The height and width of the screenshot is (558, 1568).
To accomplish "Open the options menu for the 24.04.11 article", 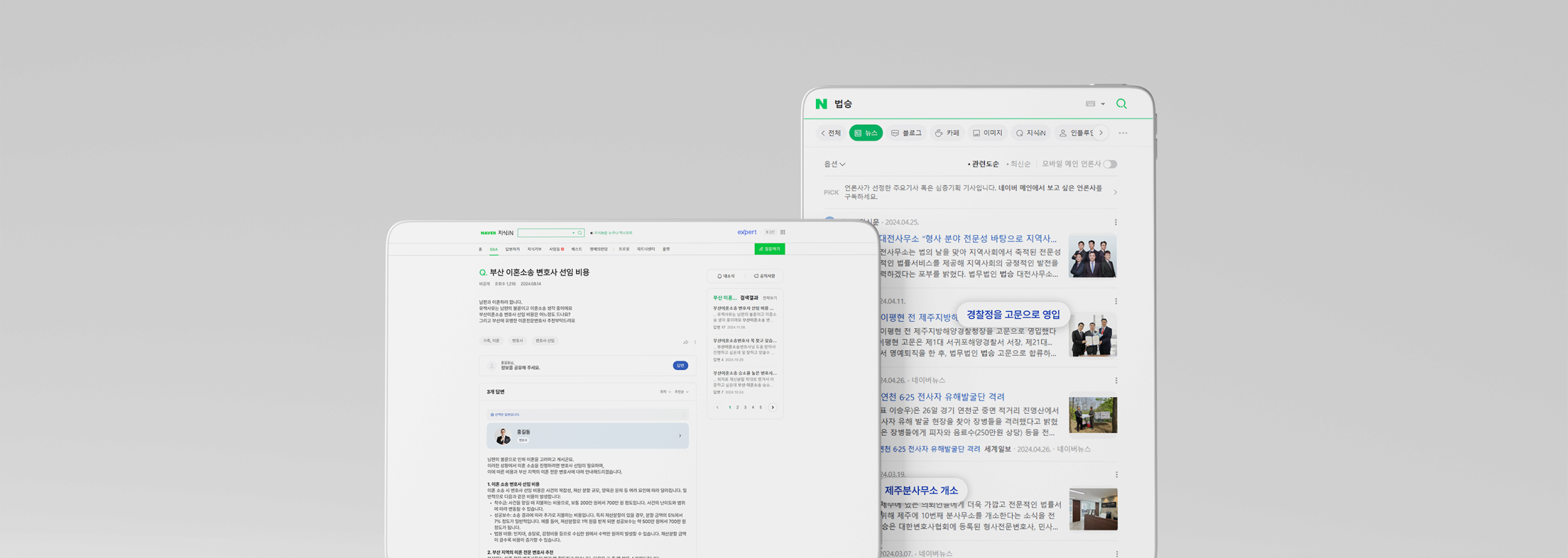I will coord(1116,302).
